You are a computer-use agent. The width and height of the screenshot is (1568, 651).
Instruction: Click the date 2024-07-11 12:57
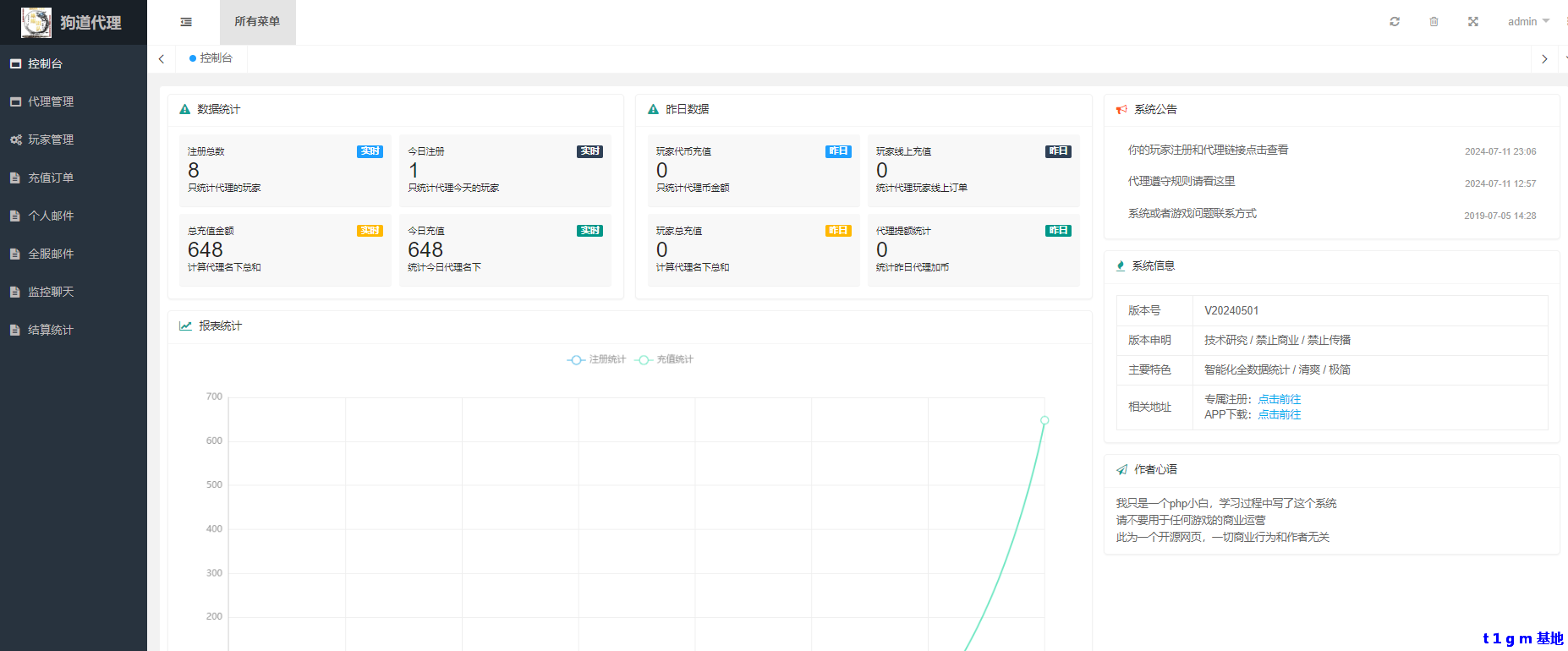pyautogui.click(x=1500, y=183)
